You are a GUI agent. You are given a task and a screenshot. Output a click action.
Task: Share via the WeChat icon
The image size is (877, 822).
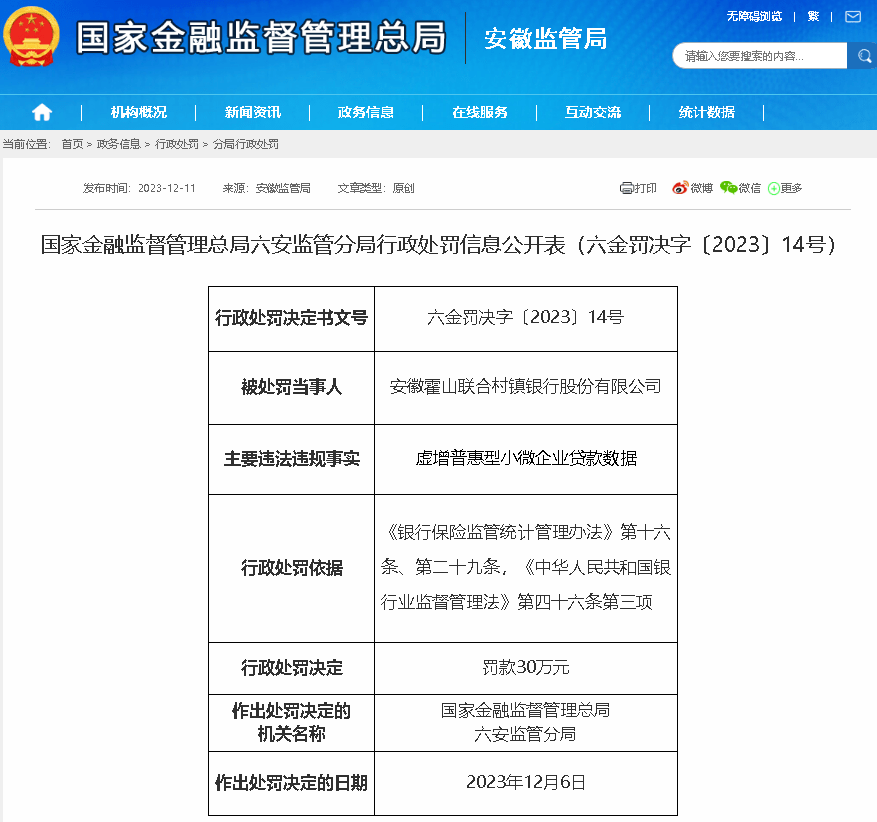tap(728, 188)
